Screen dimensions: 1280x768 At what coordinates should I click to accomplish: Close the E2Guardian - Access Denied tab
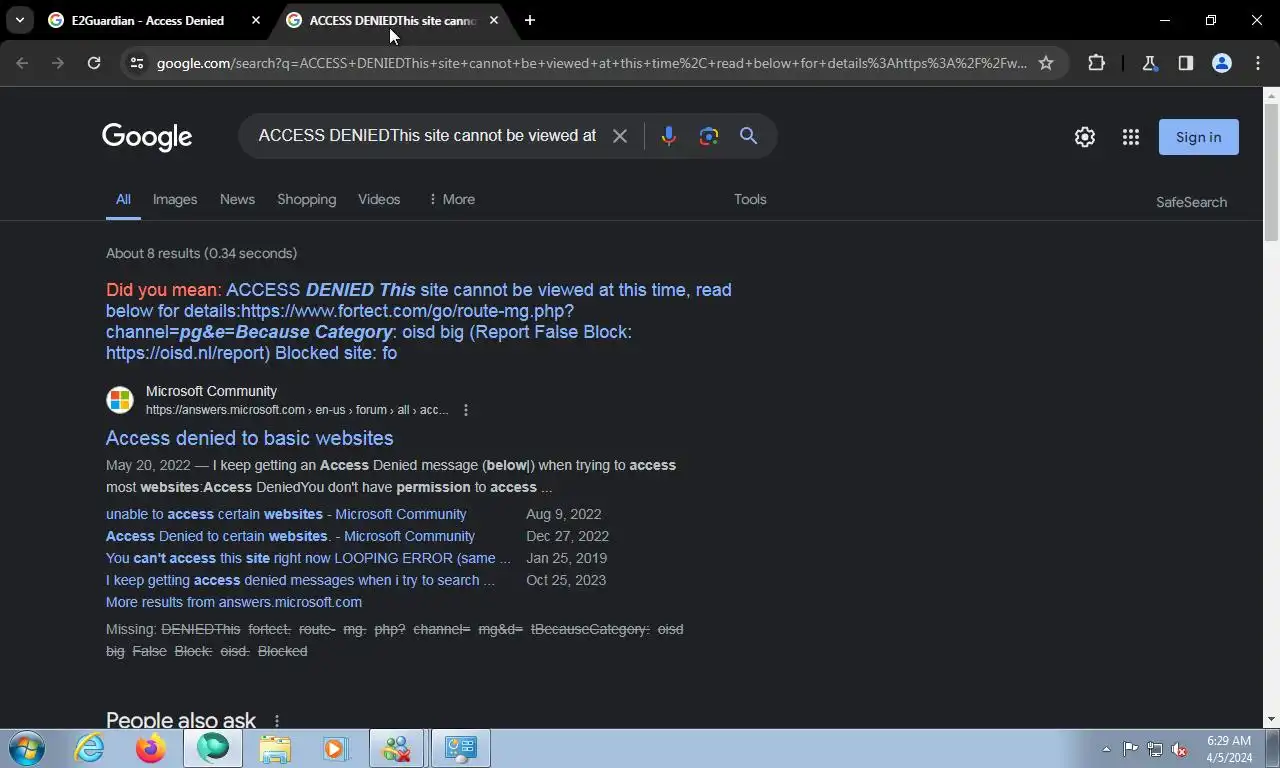tap(256, 20)
